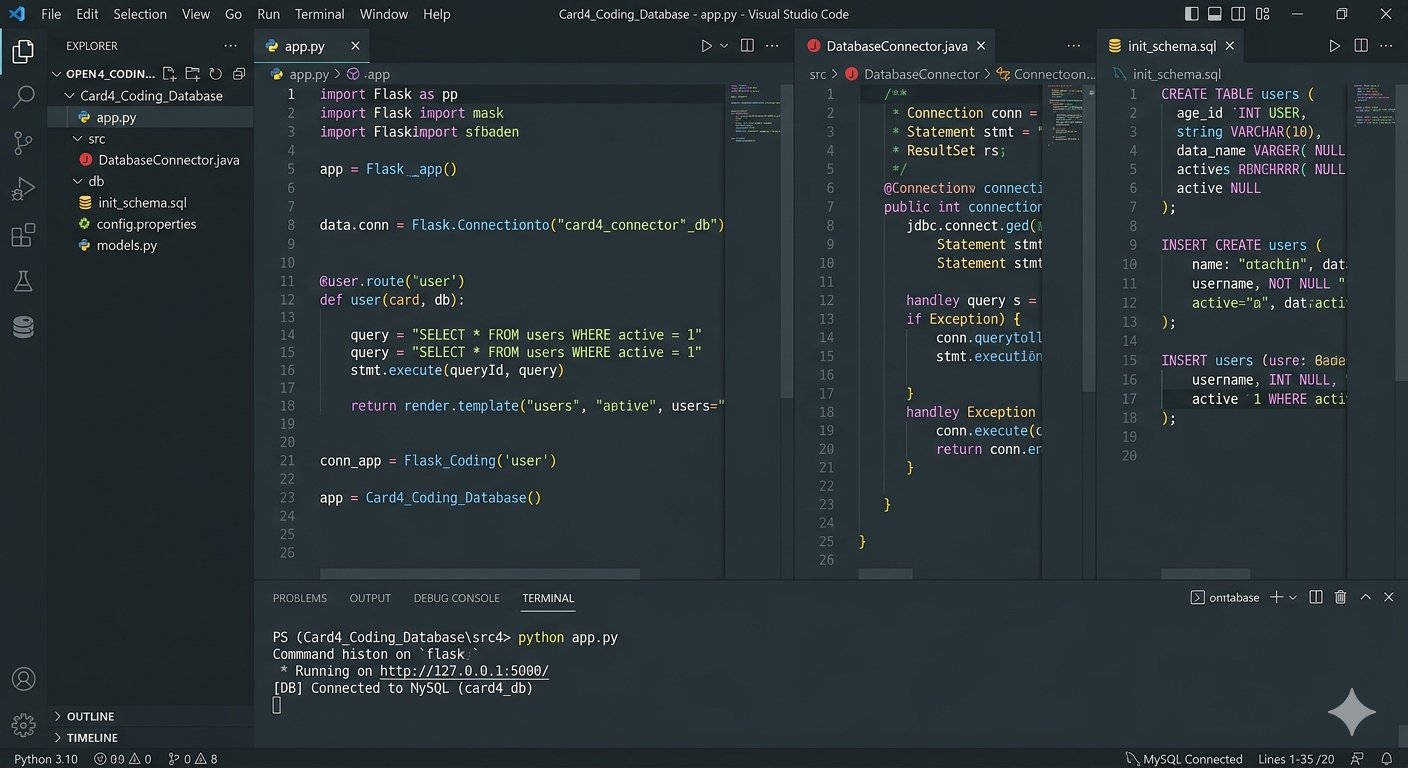Select the init_schema.sql editor tab

(1171, 46)
